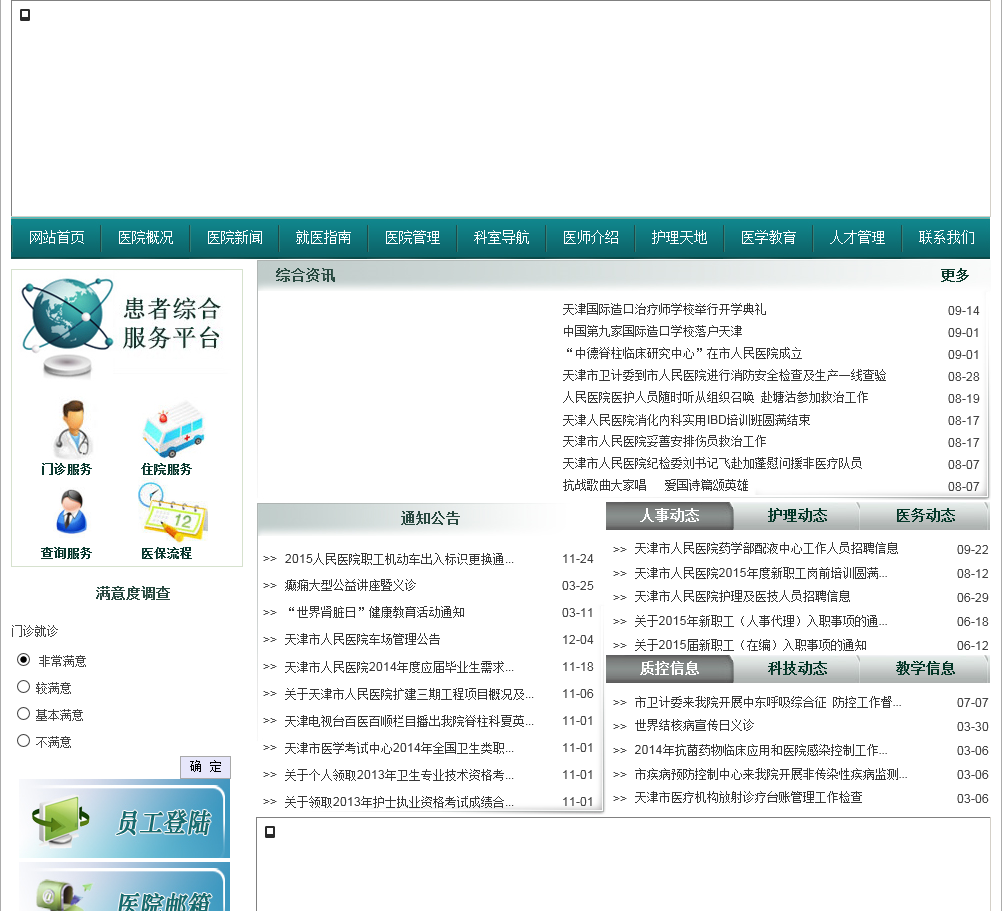The image size is (1002, 911).
Task: Switch to 护理动态 tab
Action: point(797,516)
